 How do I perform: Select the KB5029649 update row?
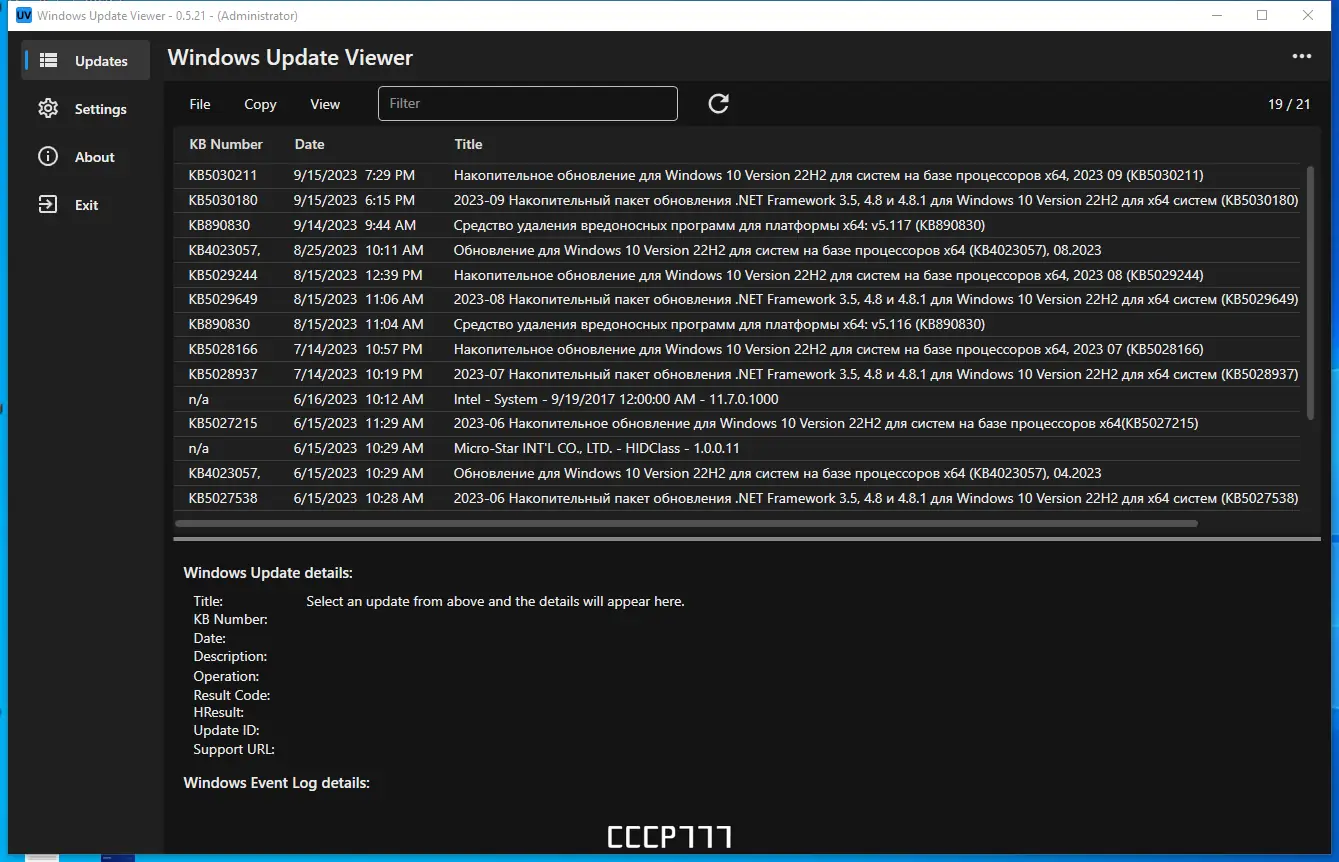click(x=738, y=299)
